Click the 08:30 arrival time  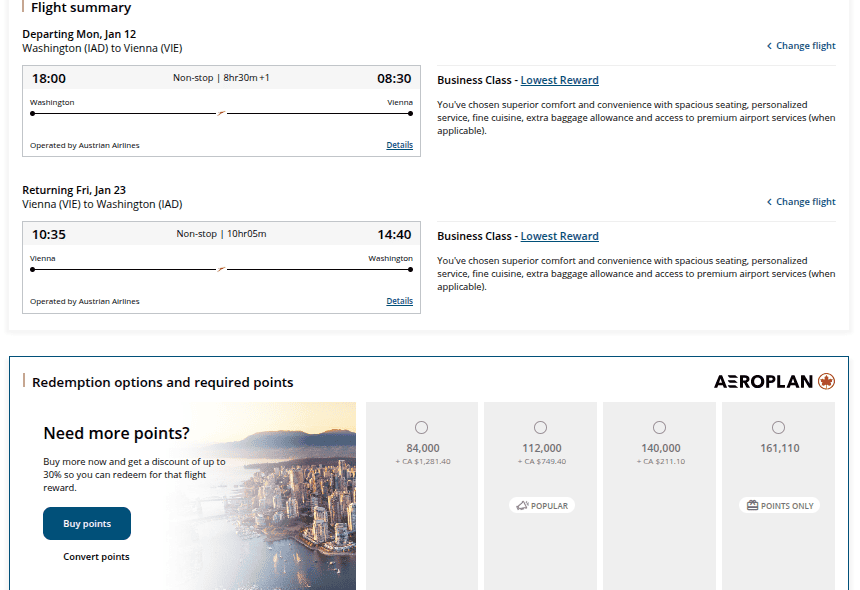[394, 78]
